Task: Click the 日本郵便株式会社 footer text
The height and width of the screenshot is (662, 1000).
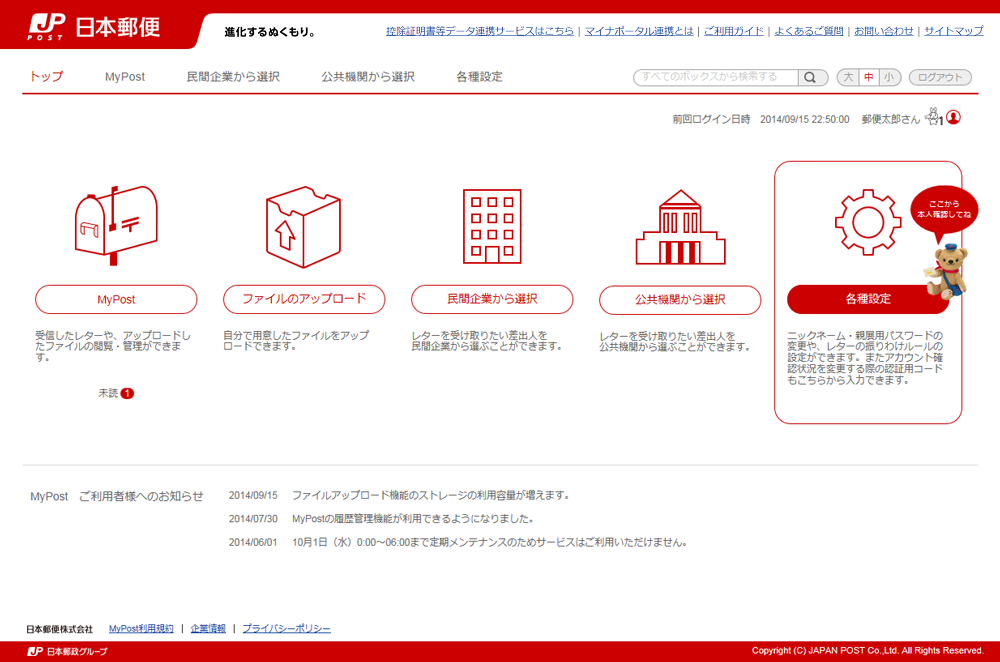Action: [x=59, y=629]
